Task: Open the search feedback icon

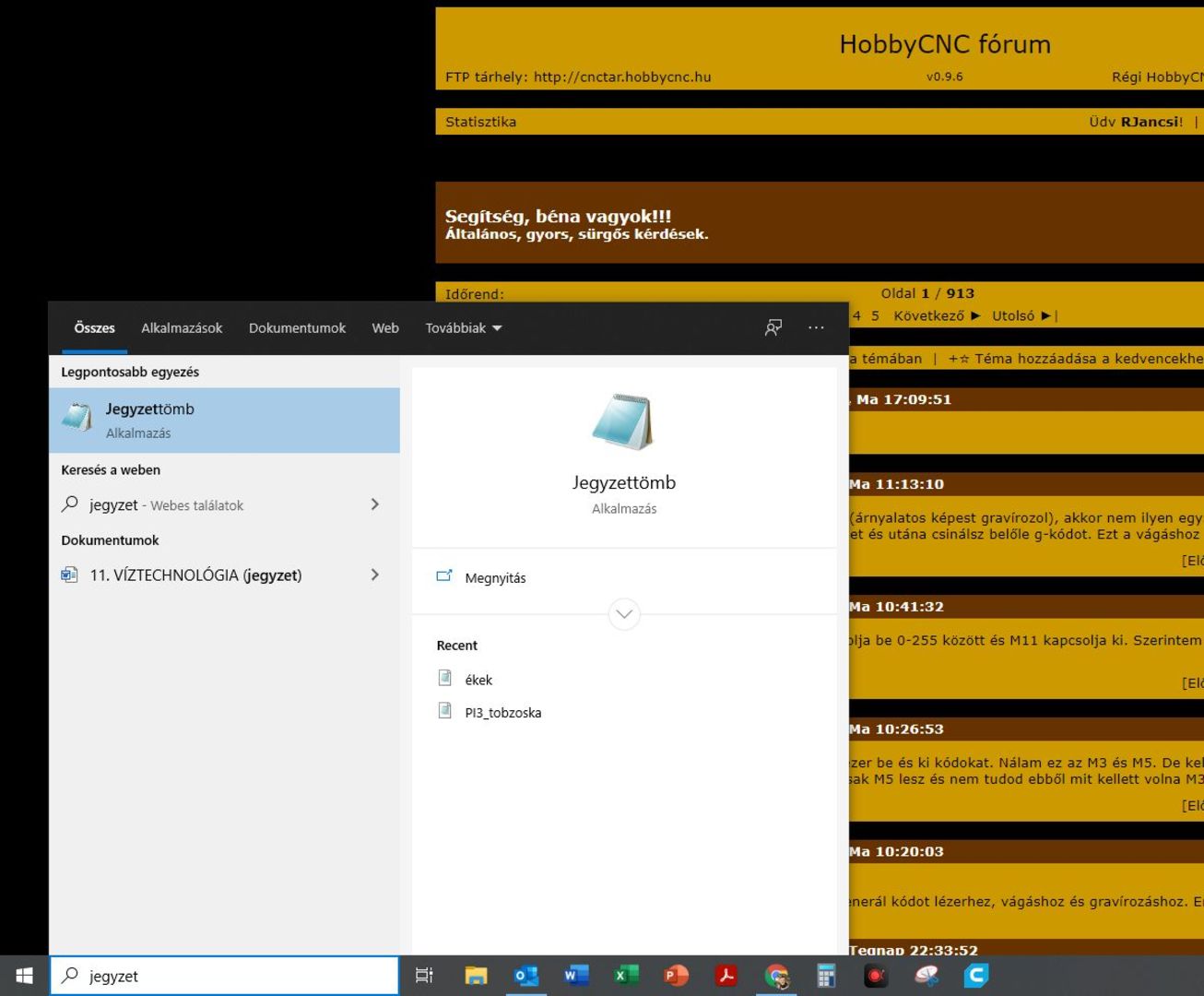Action: pyautogui.click(x=773, y=328)
